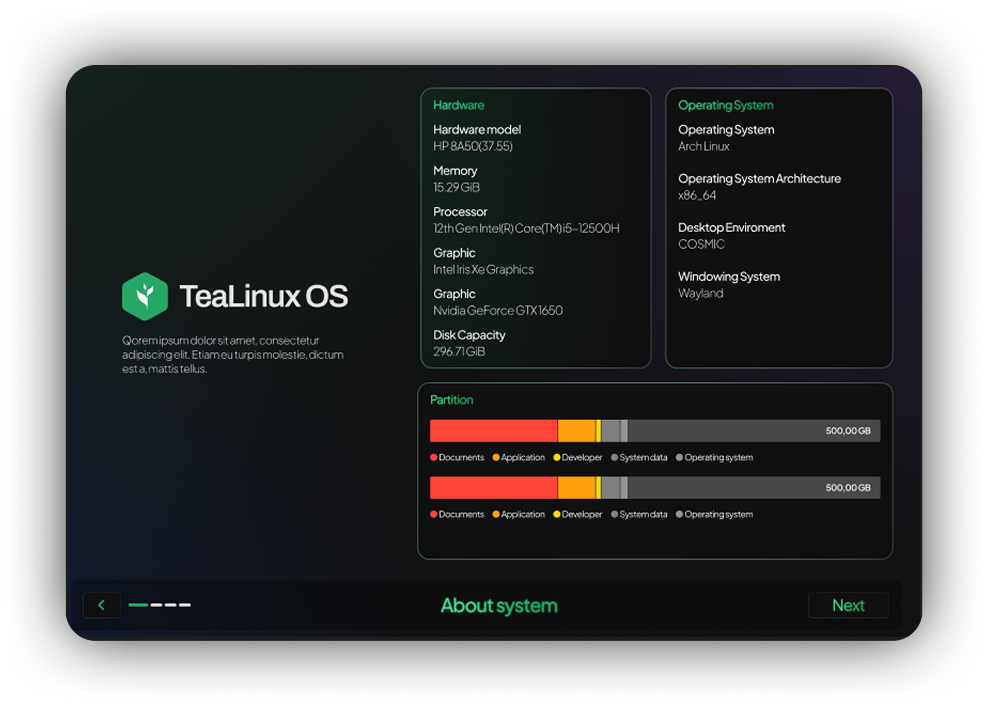Image resolution: width=988 pixels, height=706 pixels.
Task: Select the disk capacity value 296.71 GiB
Action: 459,352
